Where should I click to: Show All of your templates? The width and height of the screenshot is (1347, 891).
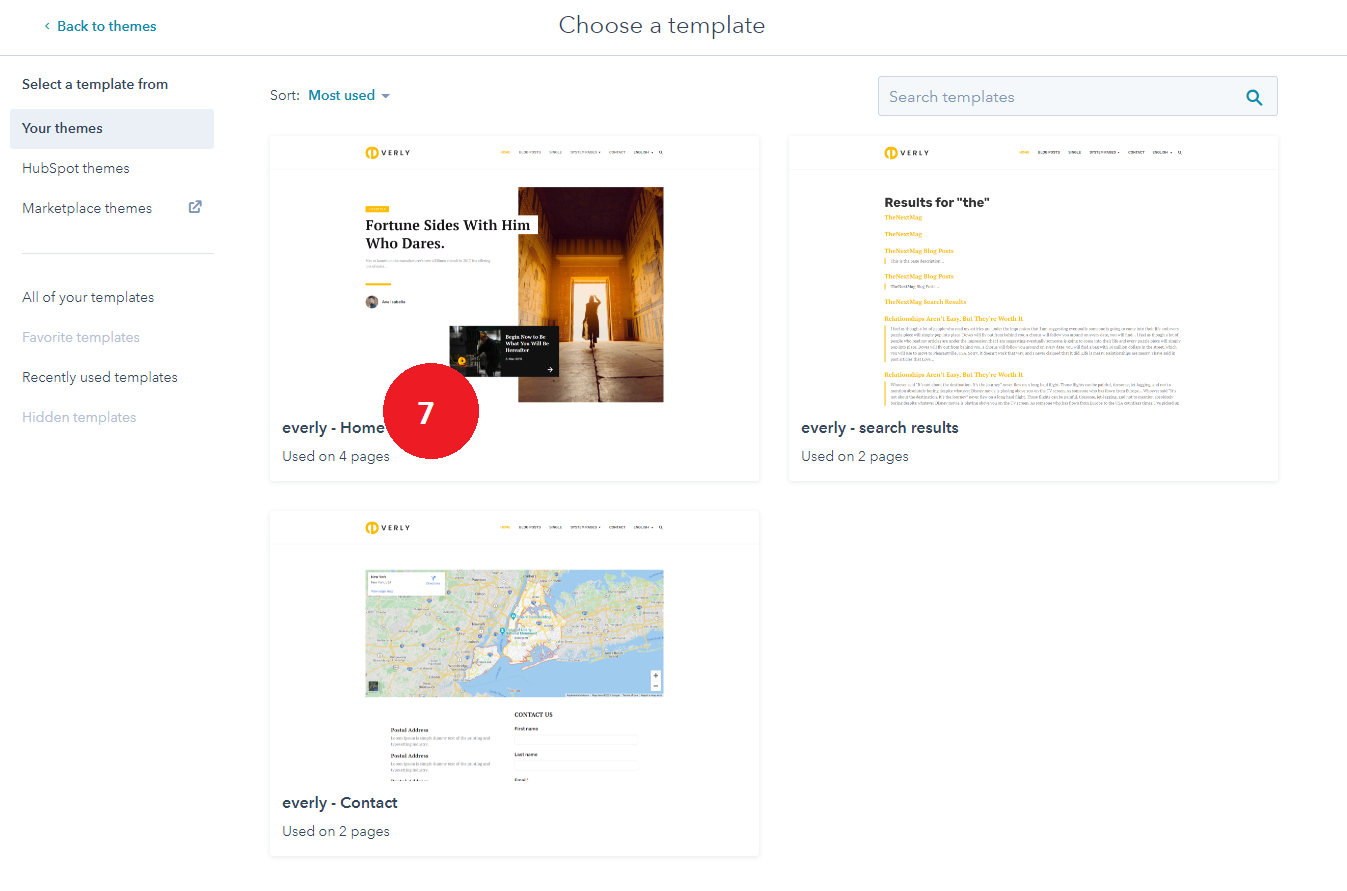click(88, 298)
